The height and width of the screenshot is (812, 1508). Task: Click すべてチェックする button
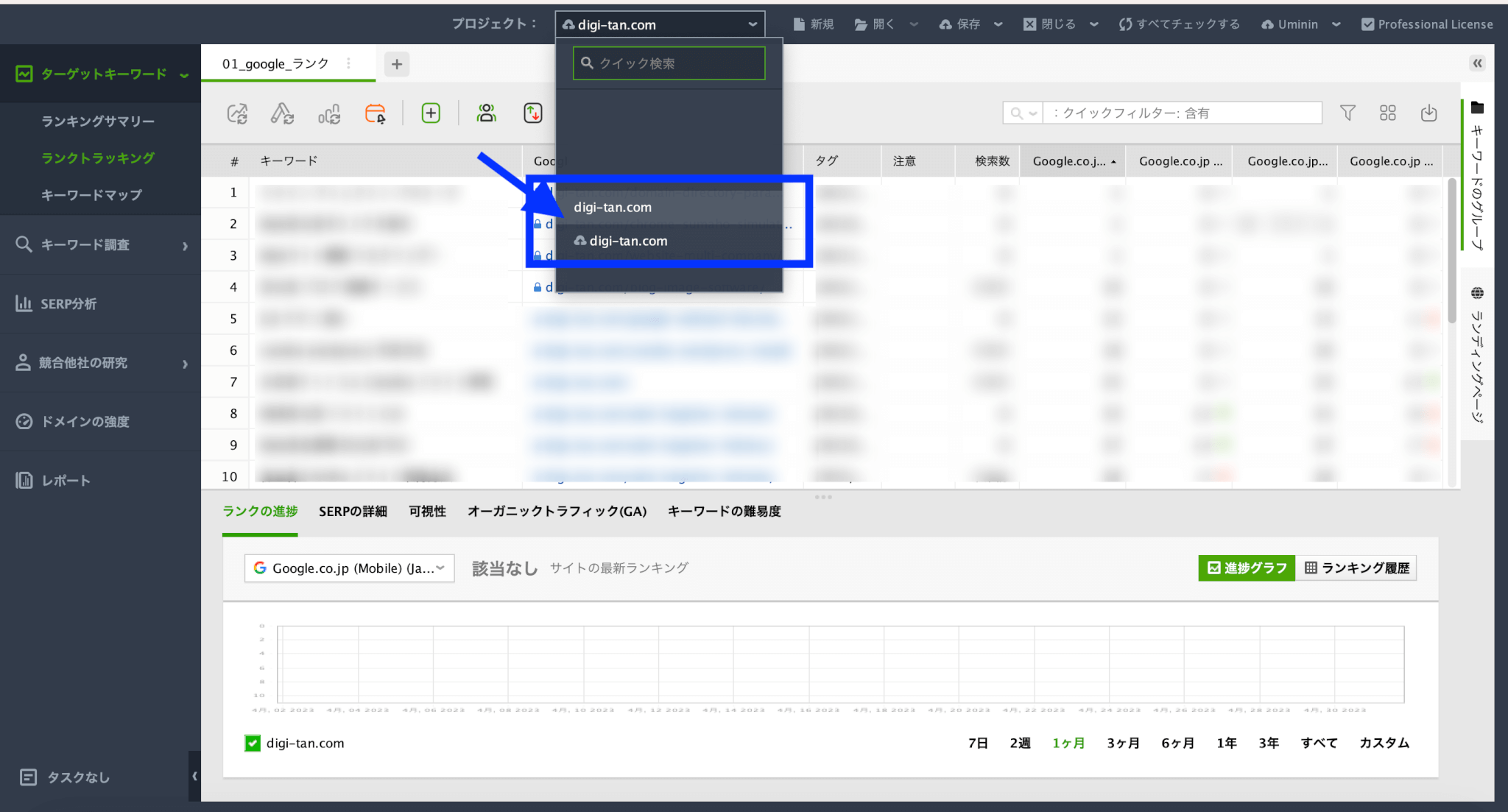[x=1179, y=24]
